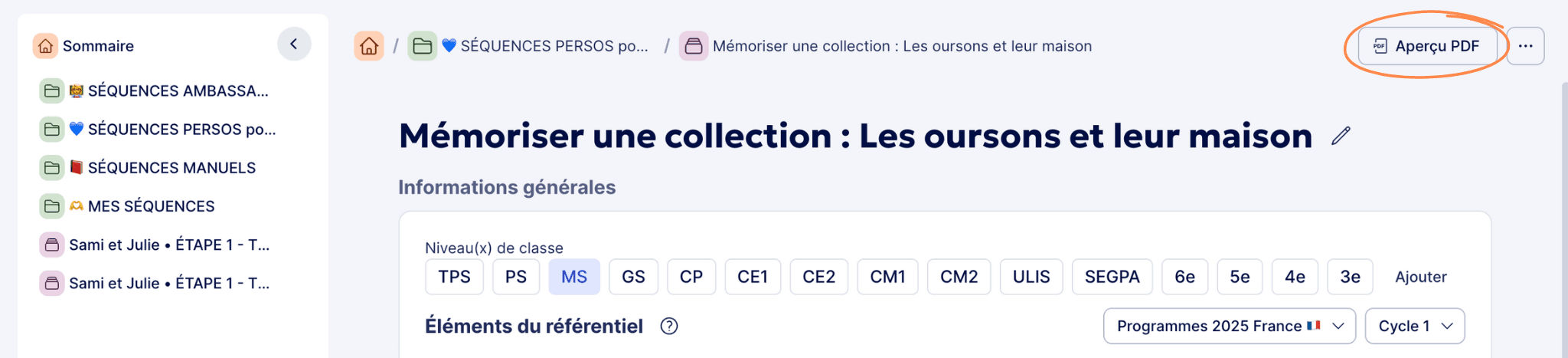Enable the CP class level
The height and width of the screenshot is (358, 1568).
point(691,277)
